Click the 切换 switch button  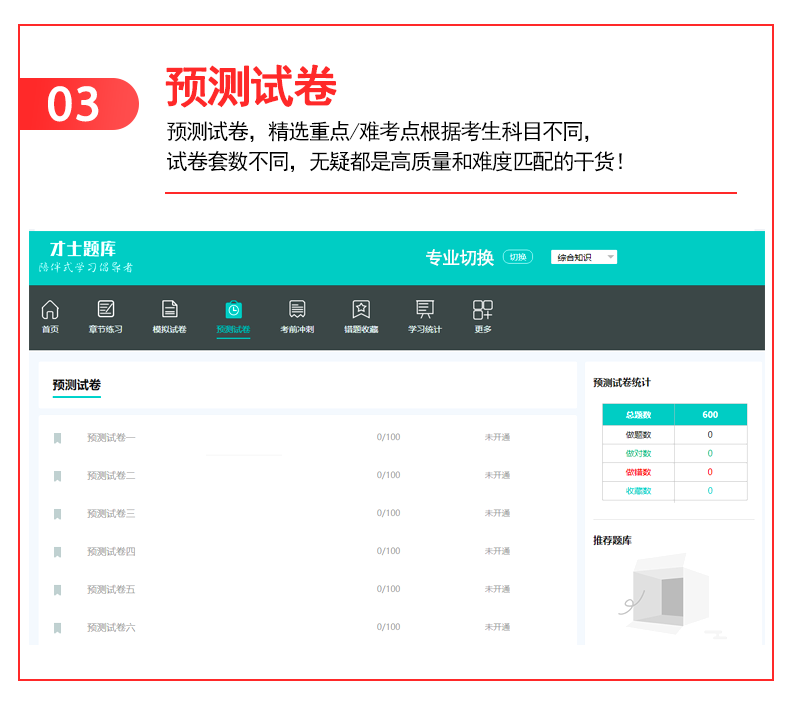pyautogui.click(x=518, y=257)
